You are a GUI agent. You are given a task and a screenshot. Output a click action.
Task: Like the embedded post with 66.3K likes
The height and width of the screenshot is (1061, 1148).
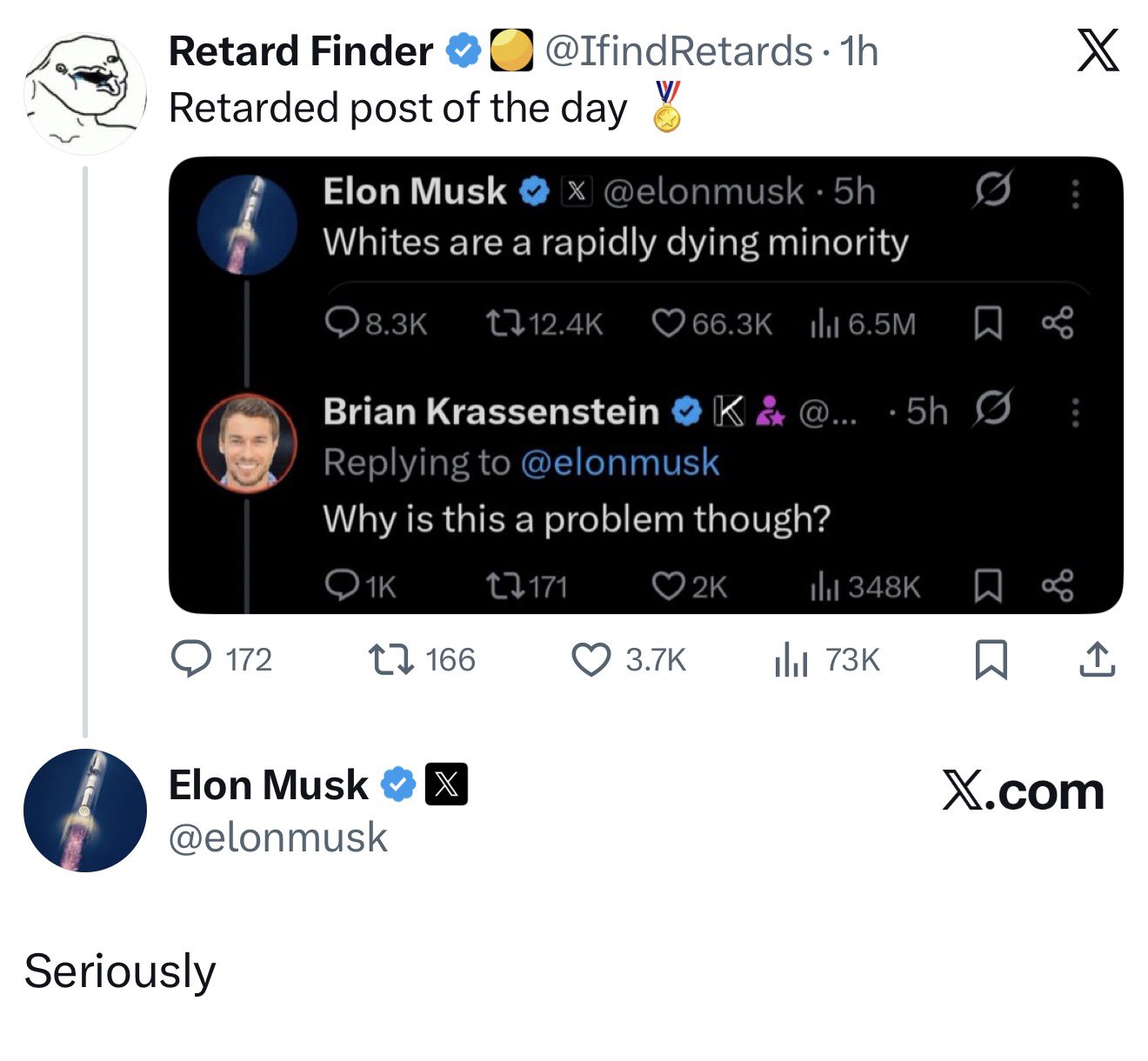point(669,324)
